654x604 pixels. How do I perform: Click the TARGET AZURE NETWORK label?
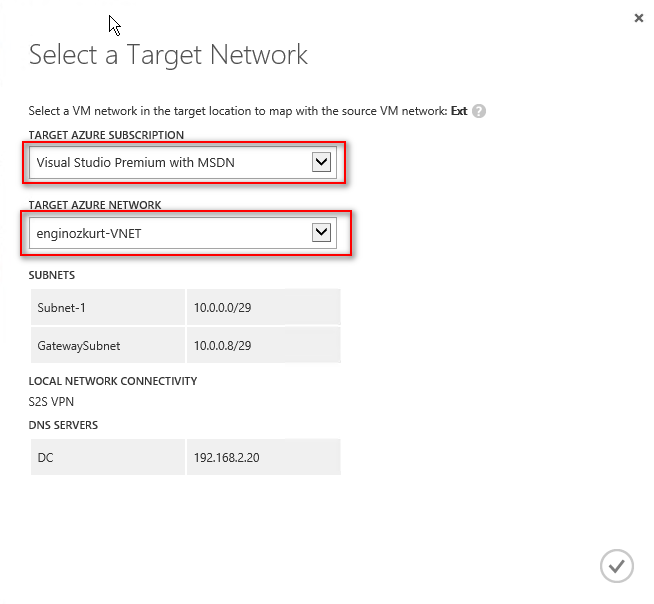pos(95,205)
